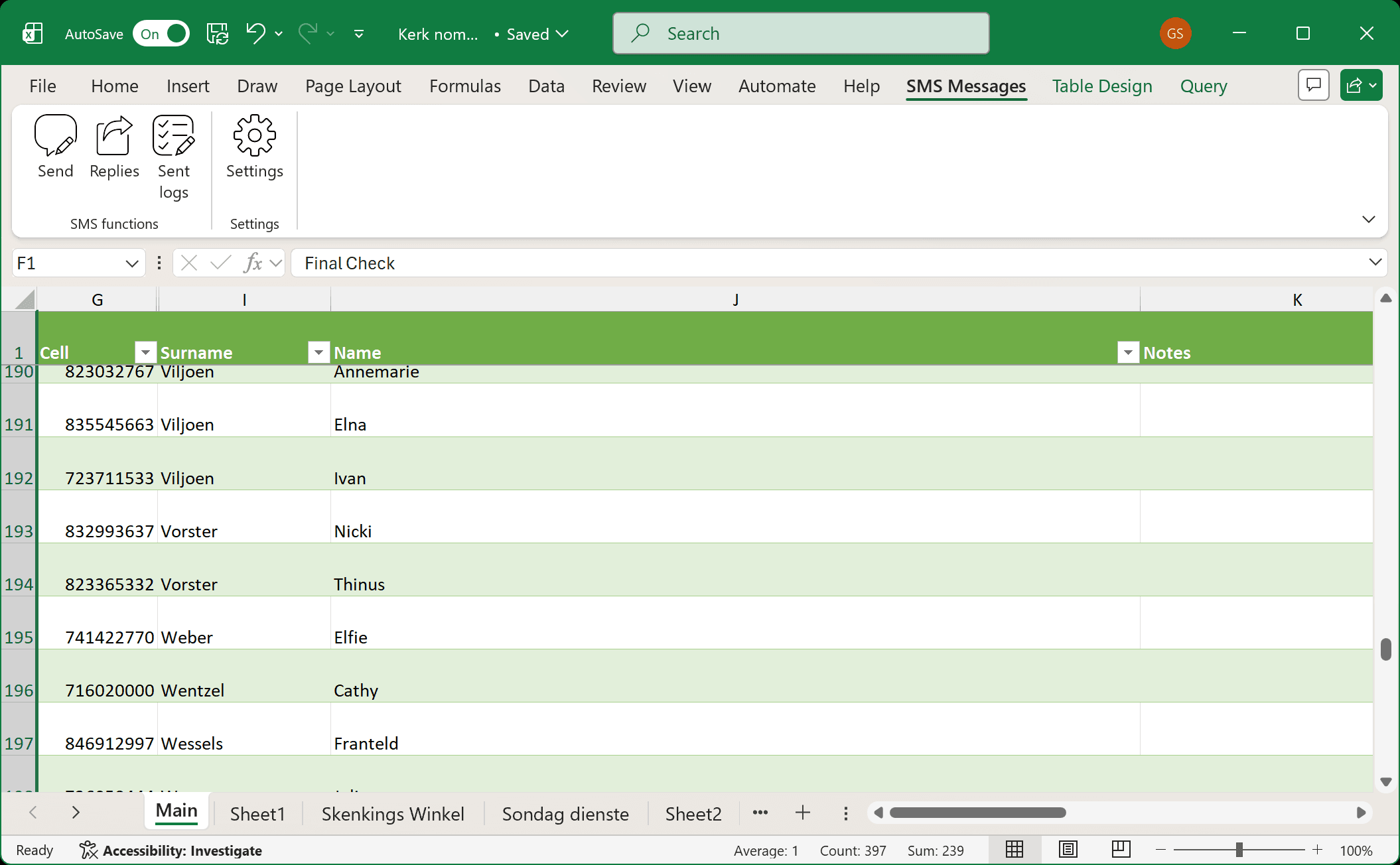The height and width of the screenshot is (865, 1400).
Task: Click the zoom in plus icon
Action: (1318, 850)
